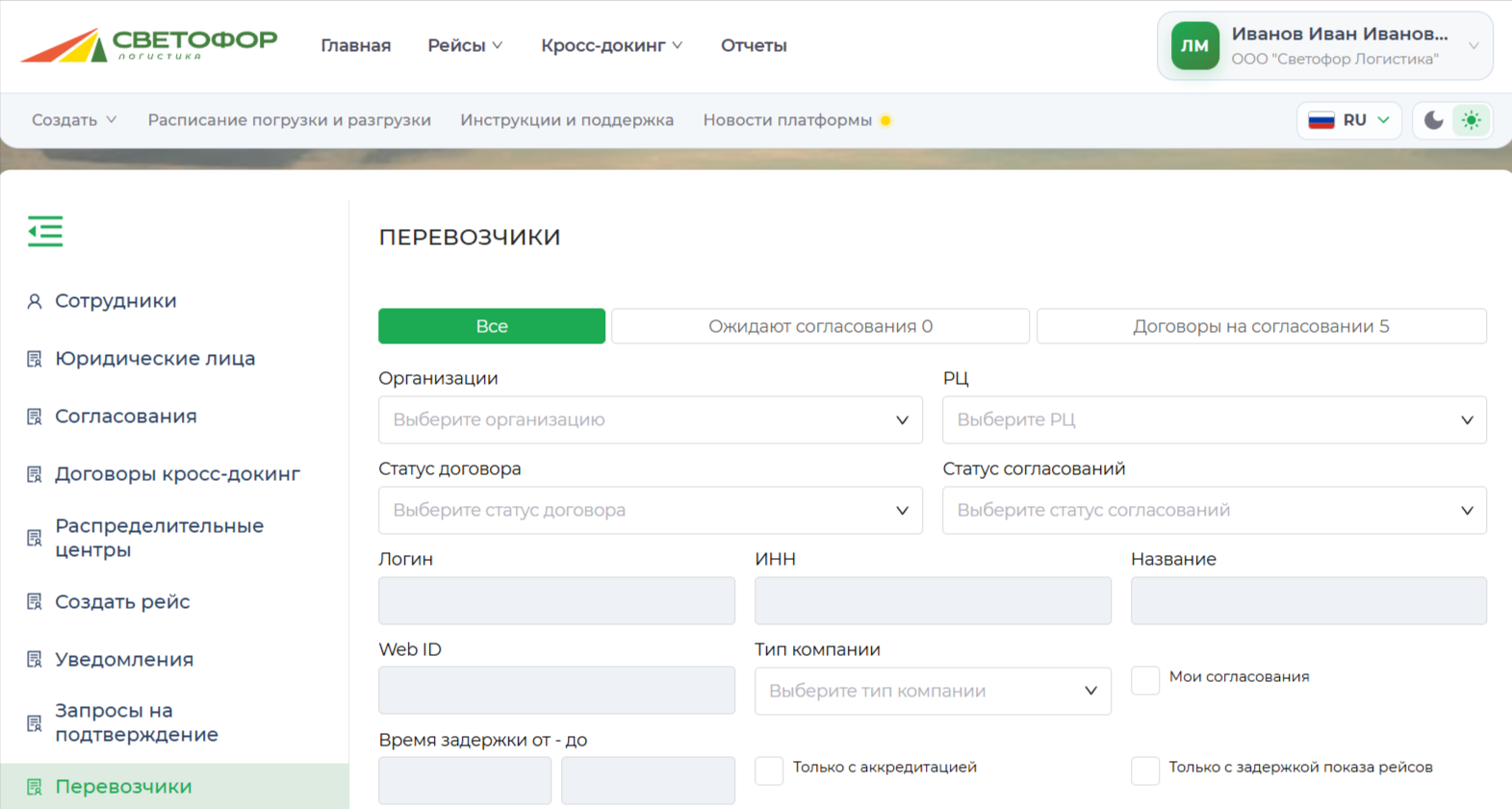The width and height of the screenshot is (1512, 809).
Task: Tick the Только с аккредитацией checkbox
Action: [769, 771]
